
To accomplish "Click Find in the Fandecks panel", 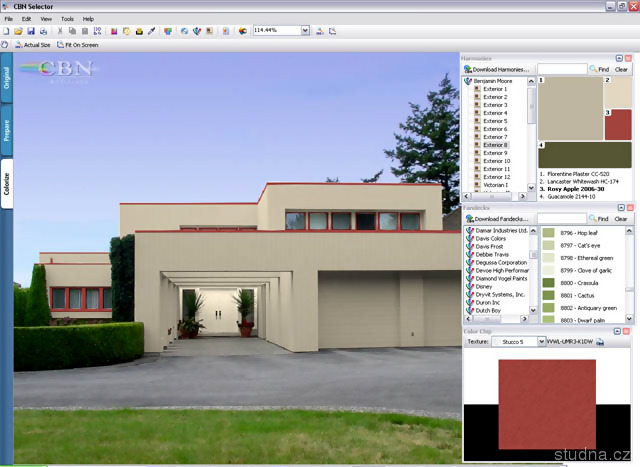I will click(x=602, y=218).
